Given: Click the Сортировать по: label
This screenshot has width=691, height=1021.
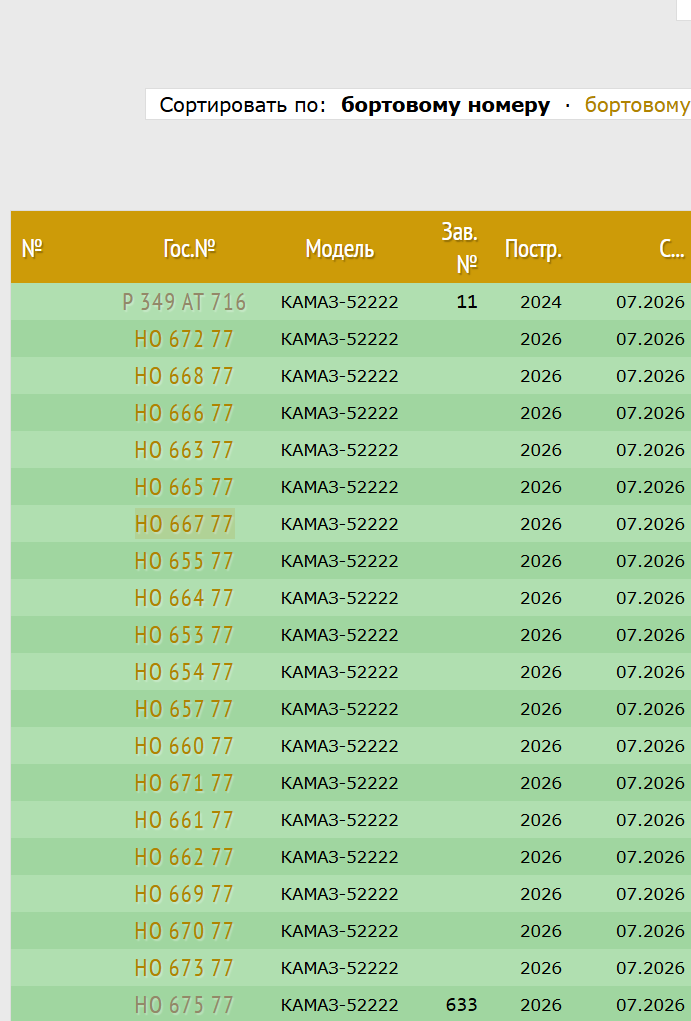Looking at the screenshot, I should pos(242,105).
